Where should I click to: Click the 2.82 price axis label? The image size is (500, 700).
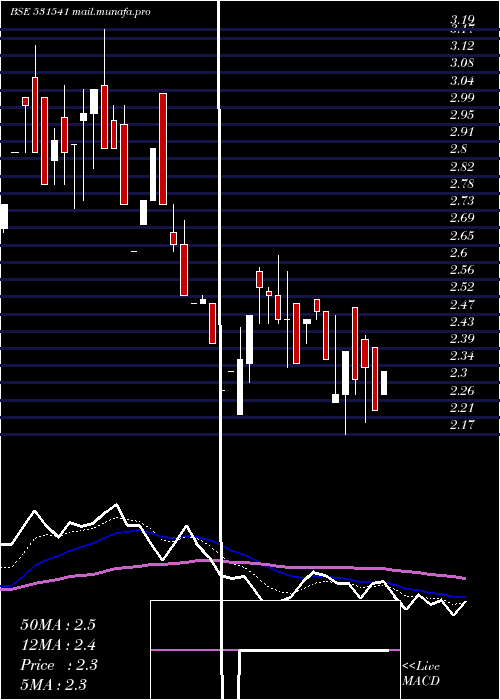point(462,167)
